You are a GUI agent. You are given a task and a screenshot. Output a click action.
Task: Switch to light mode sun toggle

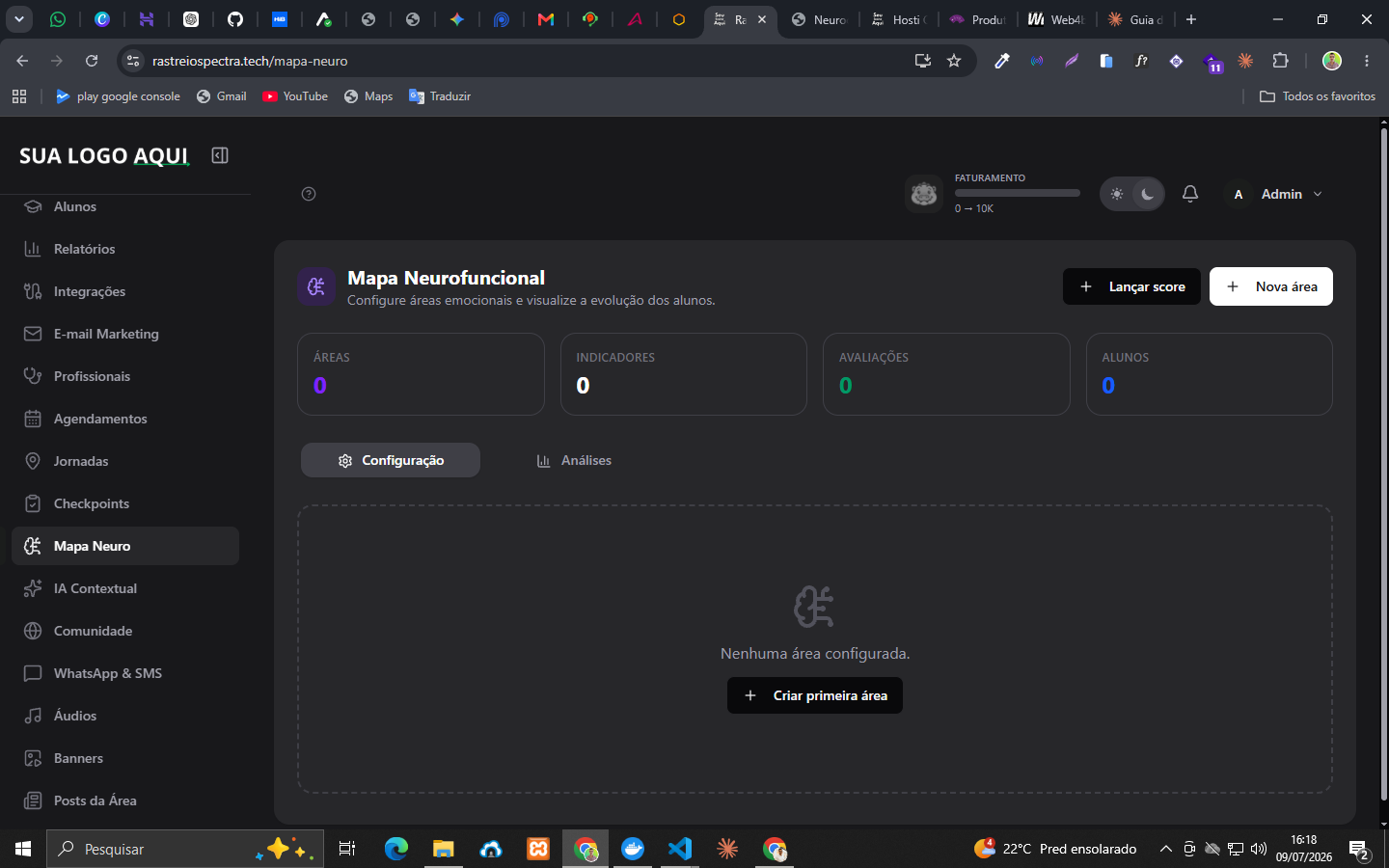click(1117, 194)
